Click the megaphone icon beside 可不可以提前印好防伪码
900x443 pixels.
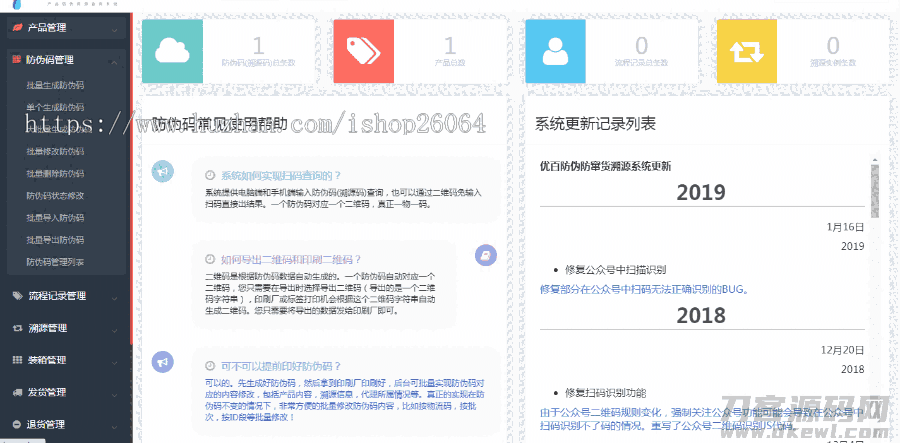pos(162,362)
